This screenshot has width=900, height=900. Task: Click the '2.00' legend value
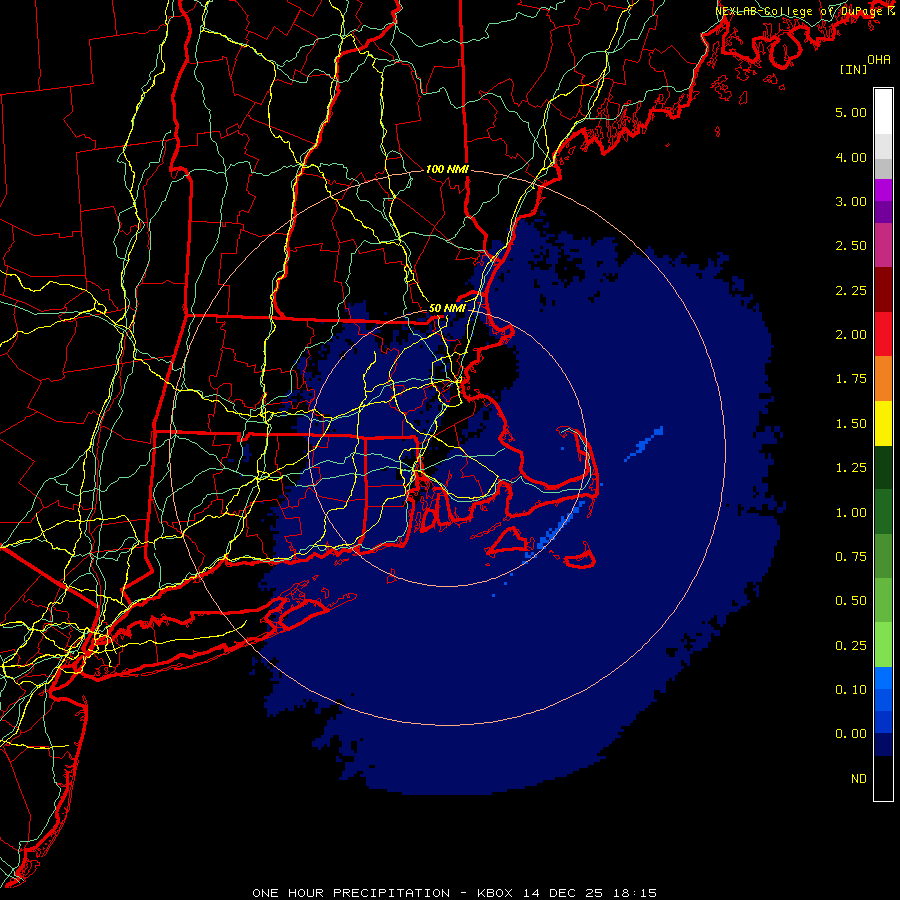851,335
